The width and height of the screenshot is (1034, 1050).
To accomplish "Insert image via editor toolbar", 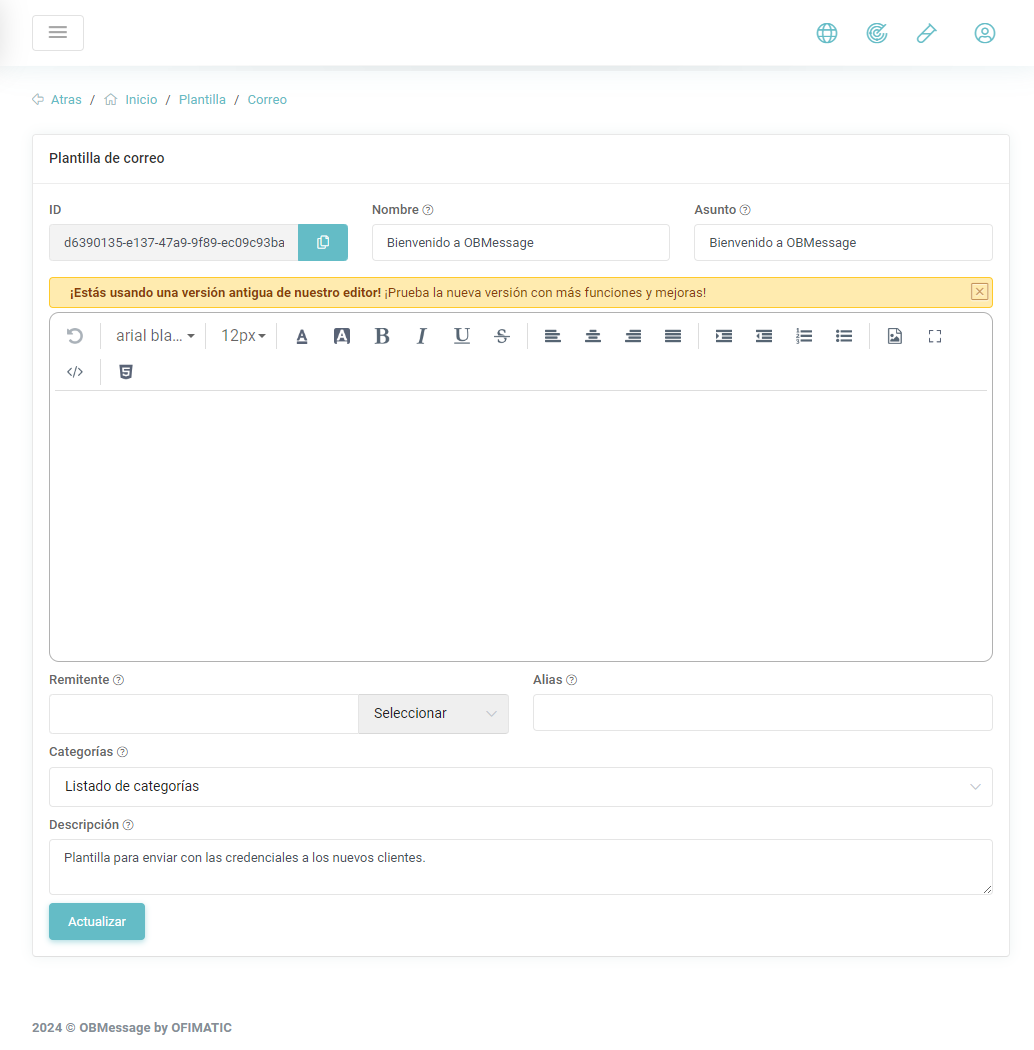I will 895,336.
